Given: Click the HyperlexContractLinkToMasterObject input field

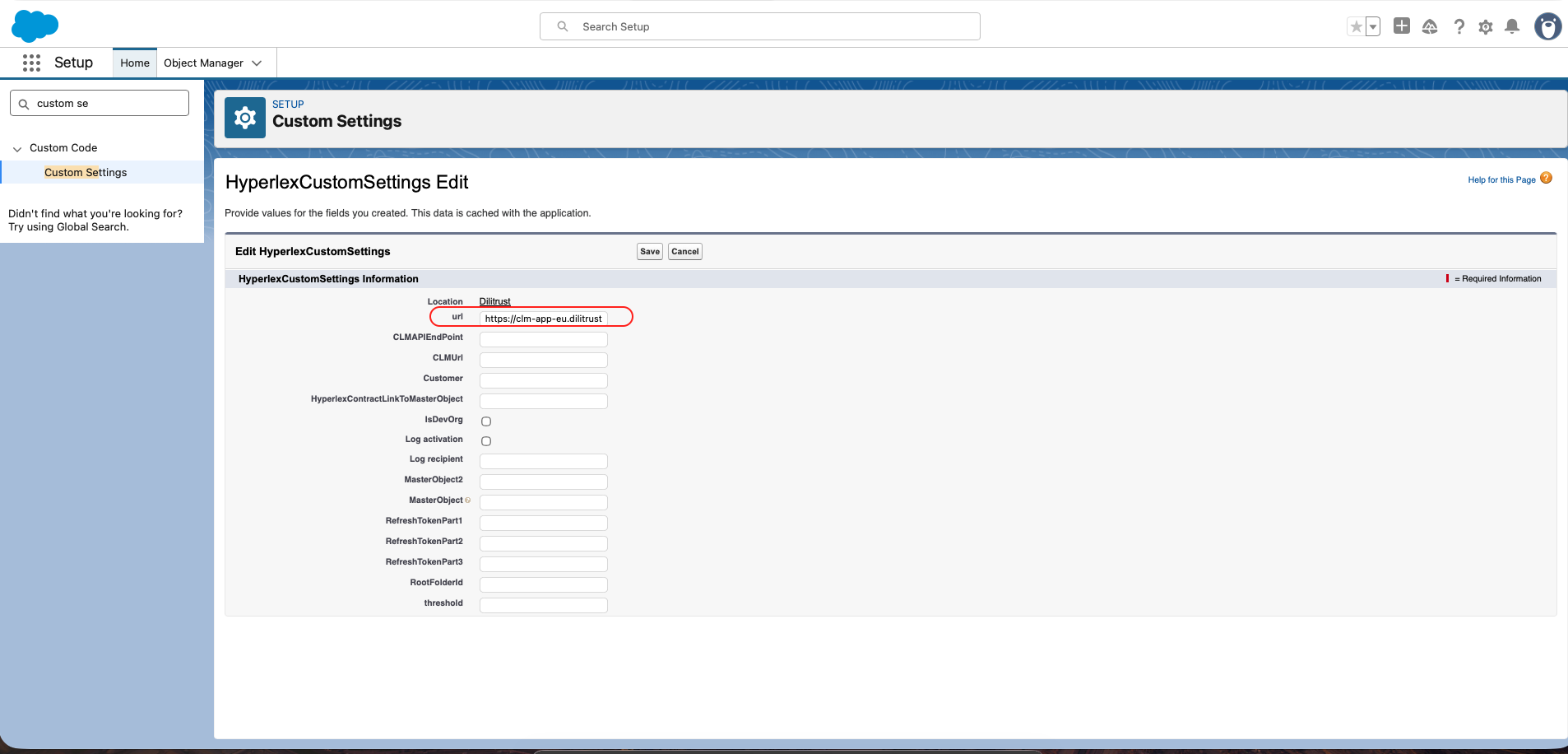Looking at the screenshot, I should click(x=544, y=401).
